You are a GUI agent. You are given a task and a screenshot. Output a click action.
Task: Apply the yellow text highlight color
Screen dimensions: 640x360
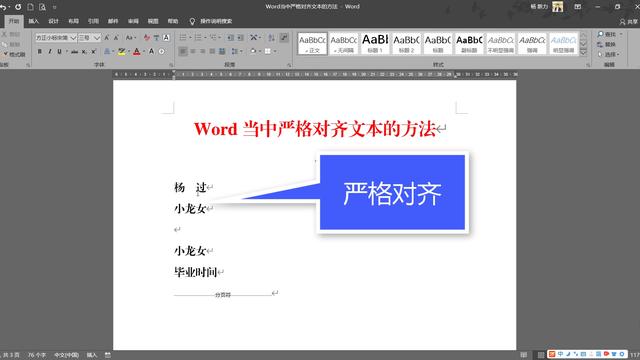tap(122, 51)
